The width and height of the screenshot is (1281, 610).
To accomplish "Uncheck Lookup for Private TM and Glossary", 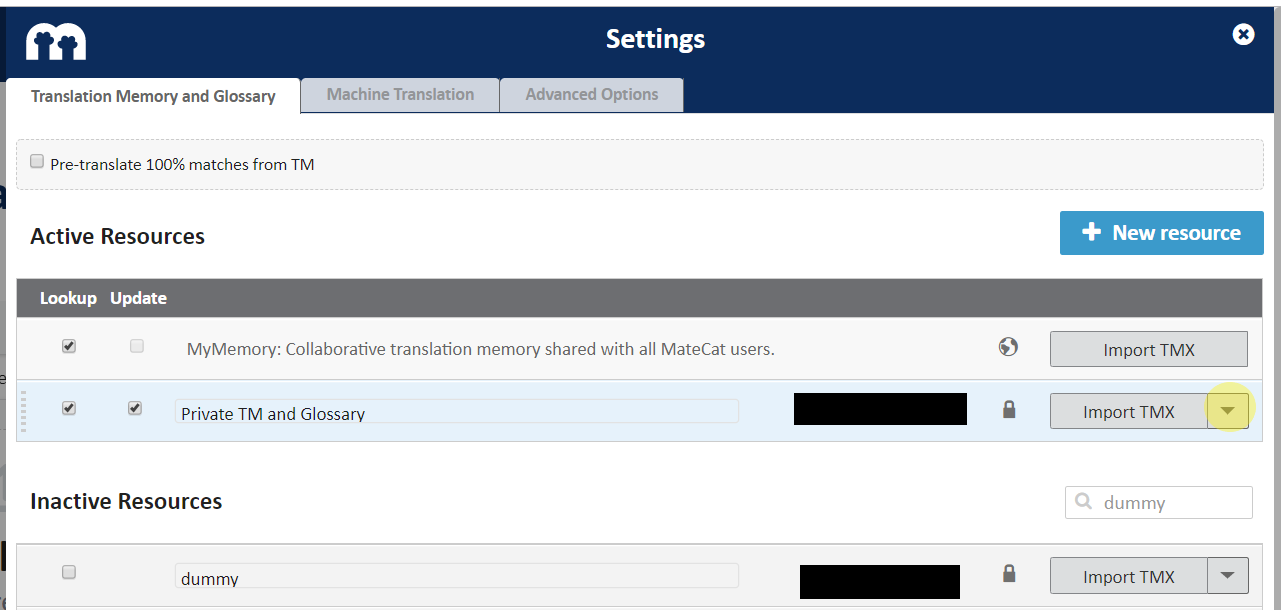I will [69, 408].
